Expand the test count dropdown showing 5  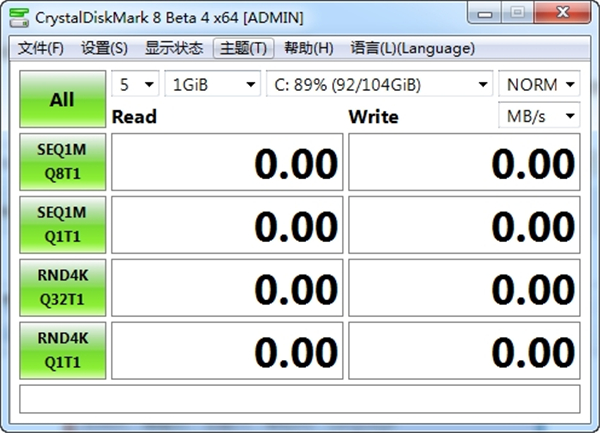[135, 84]
